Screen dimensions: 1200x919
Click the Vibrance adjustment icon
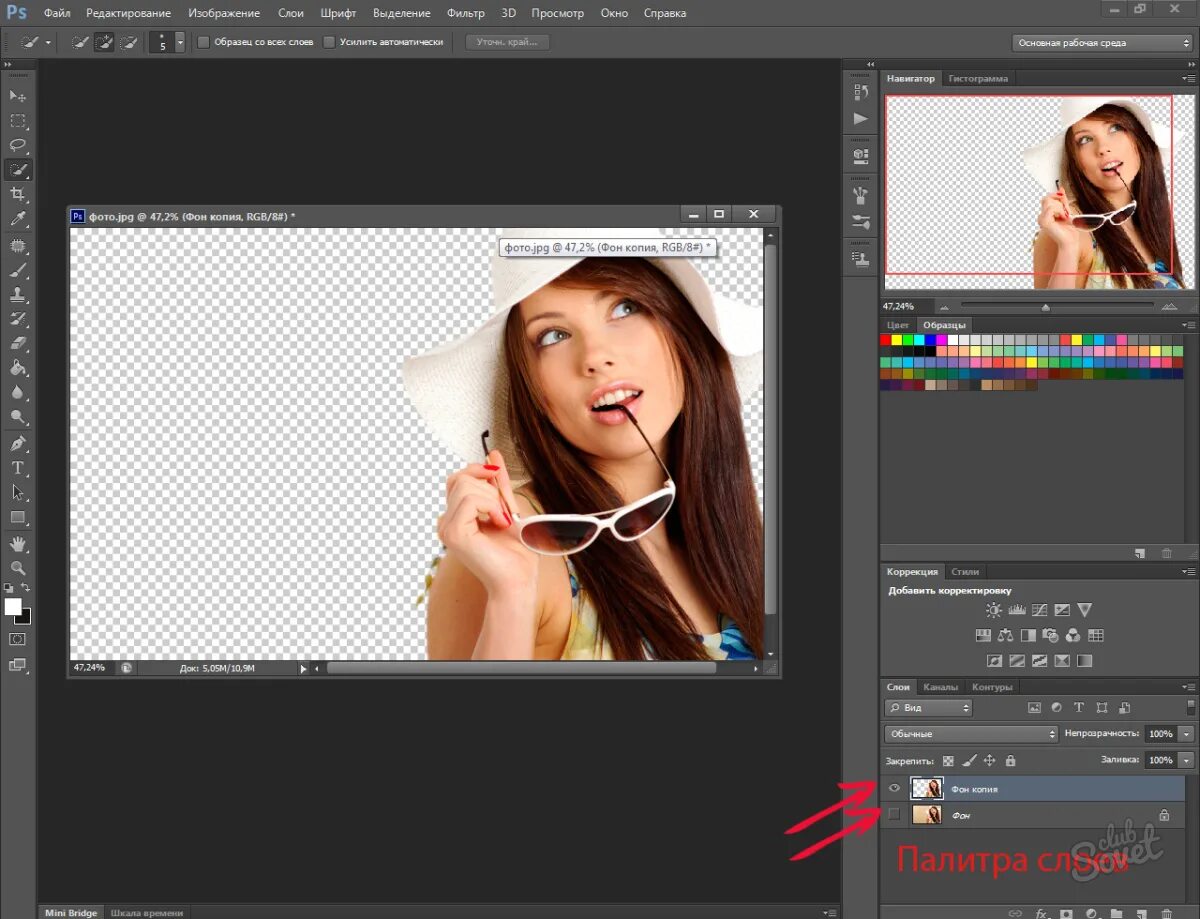(x=1085, y=610)
